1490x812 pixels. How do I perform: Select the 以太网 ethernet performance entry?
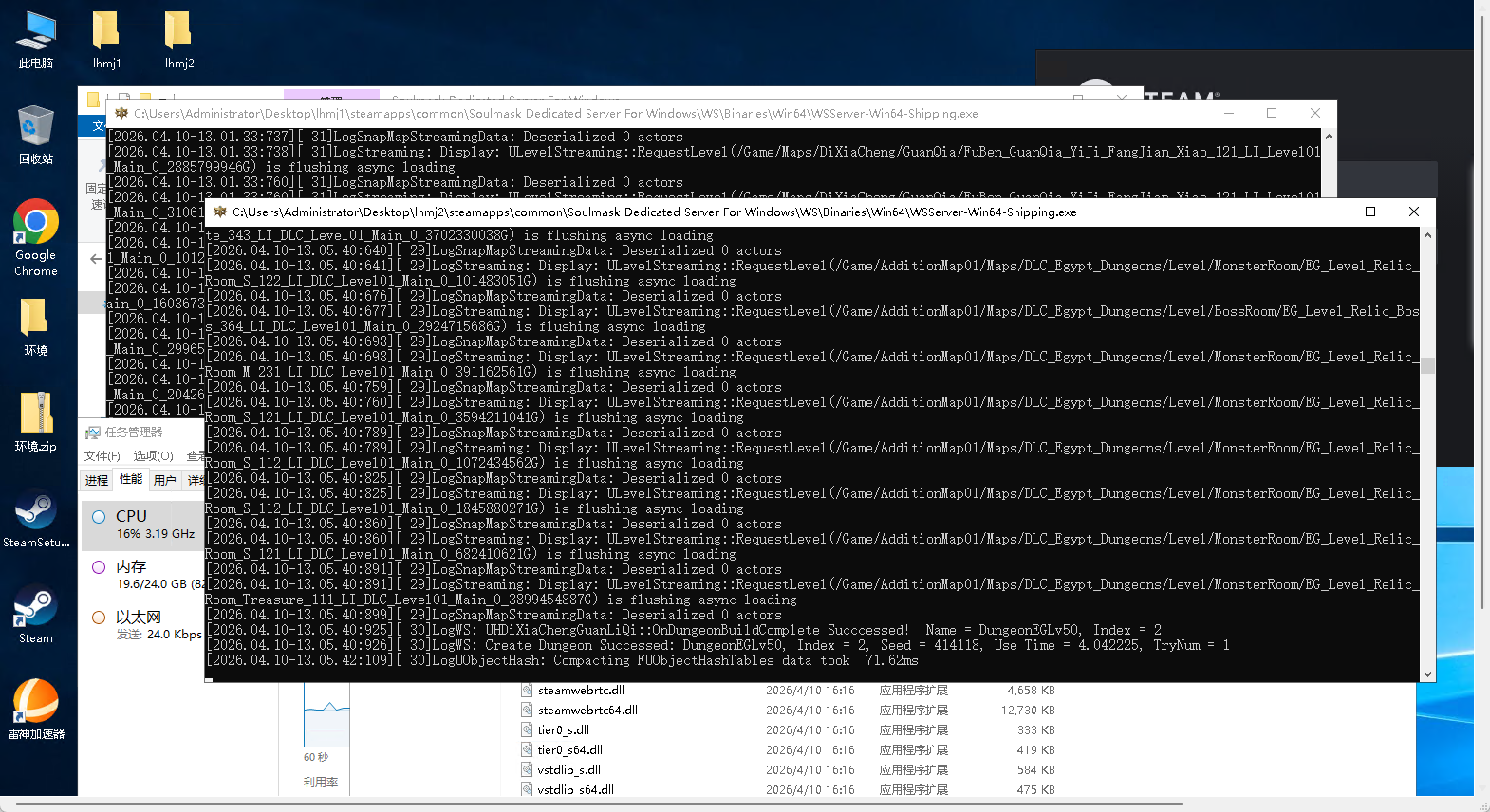point(142,625)
